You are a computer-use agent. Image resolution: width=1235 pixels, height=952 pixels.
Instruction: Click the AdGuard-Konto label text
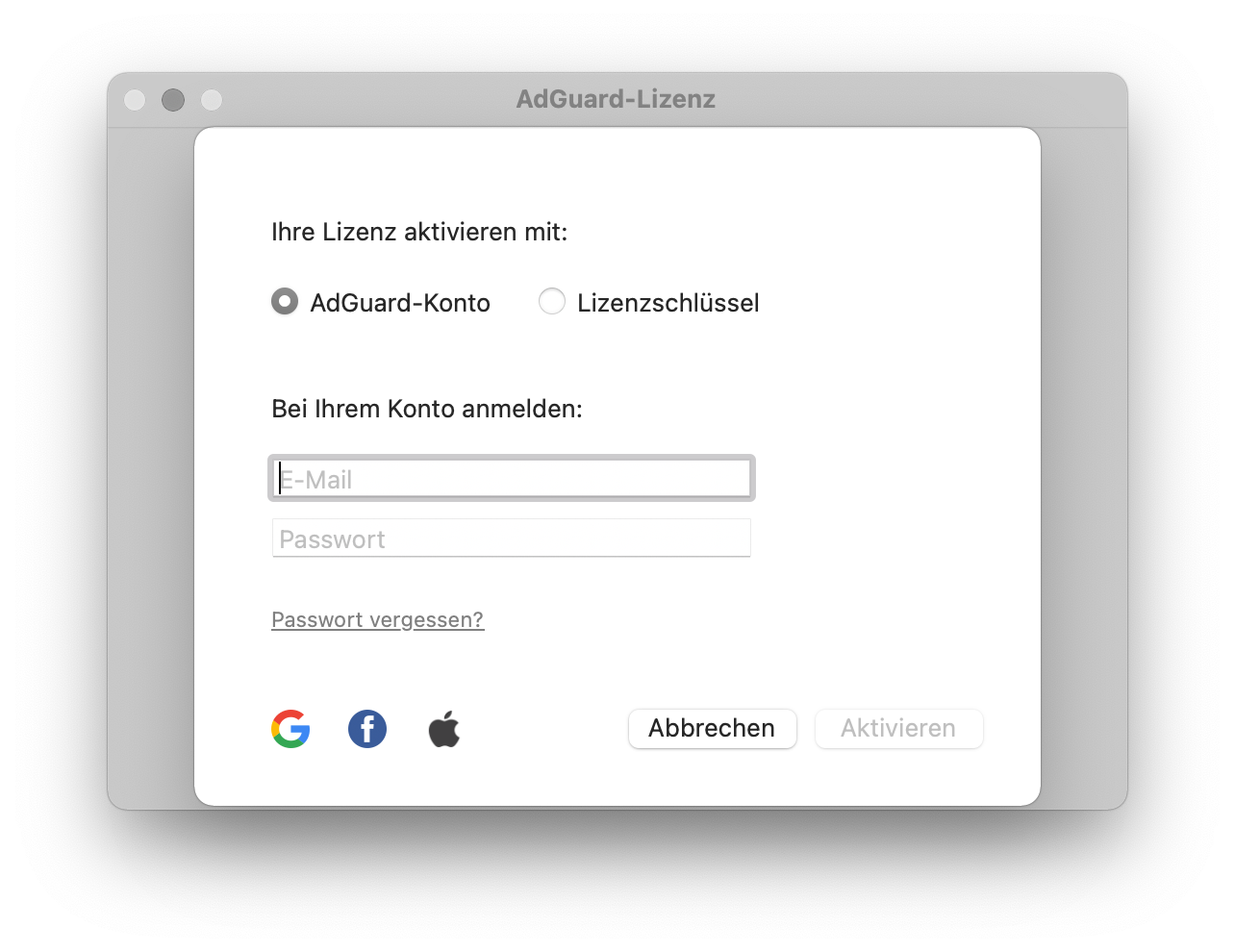[400, 303]
